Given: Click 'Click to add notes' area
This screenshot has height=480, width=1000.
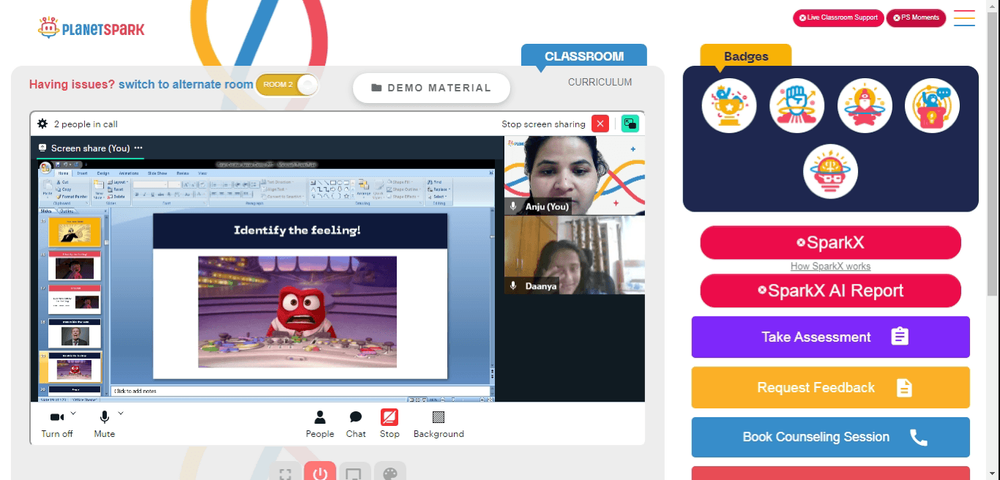Looking at the screenshot, I should click(300, 391).
